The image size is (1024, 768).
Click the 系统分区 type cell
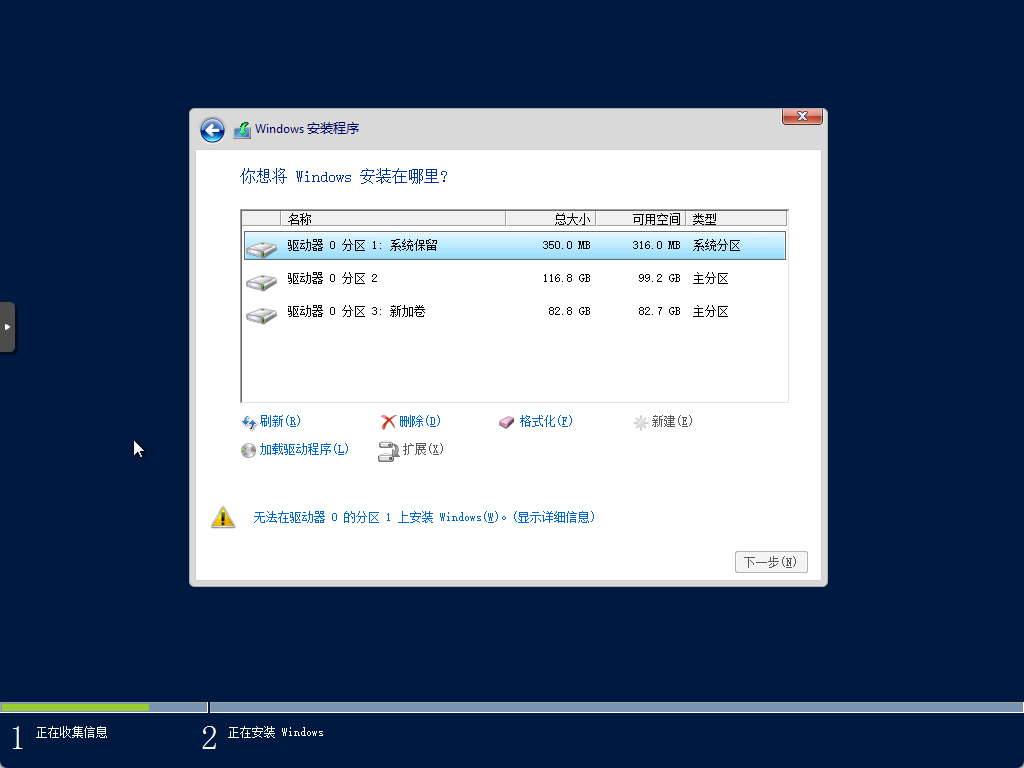point(716,246)
